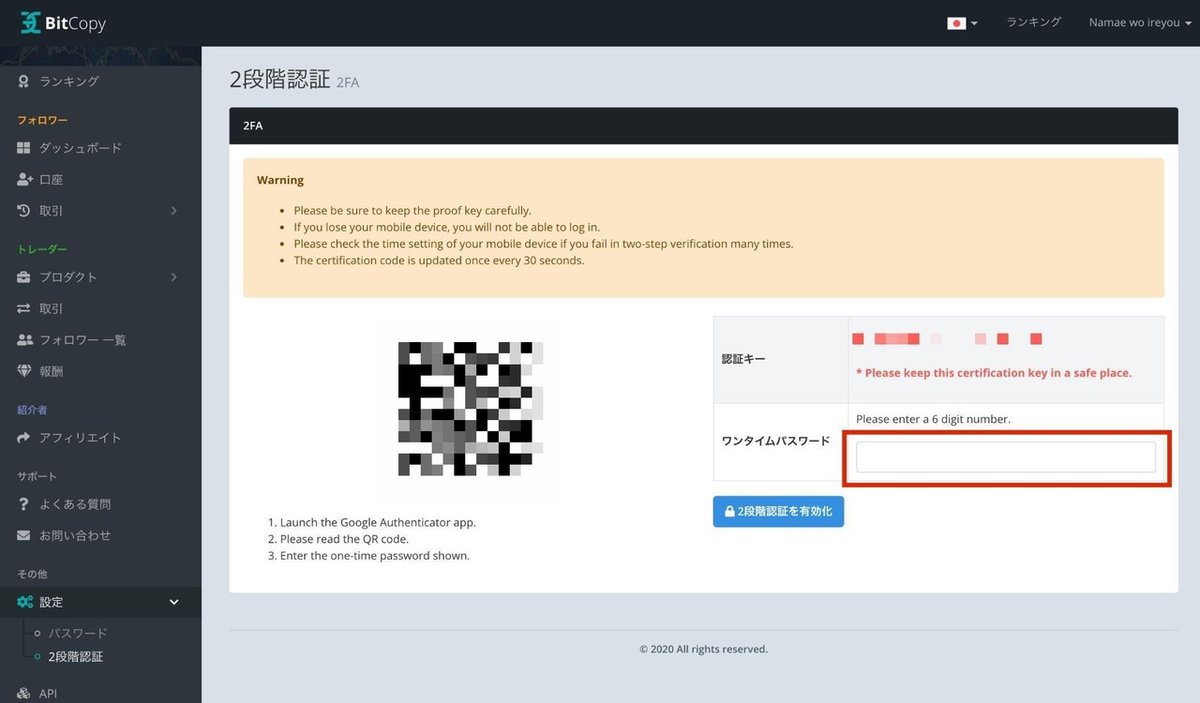This screenshot has width=1200, height=703.
Task: Select パスワード under settings
Action: (x=78, y=634)
